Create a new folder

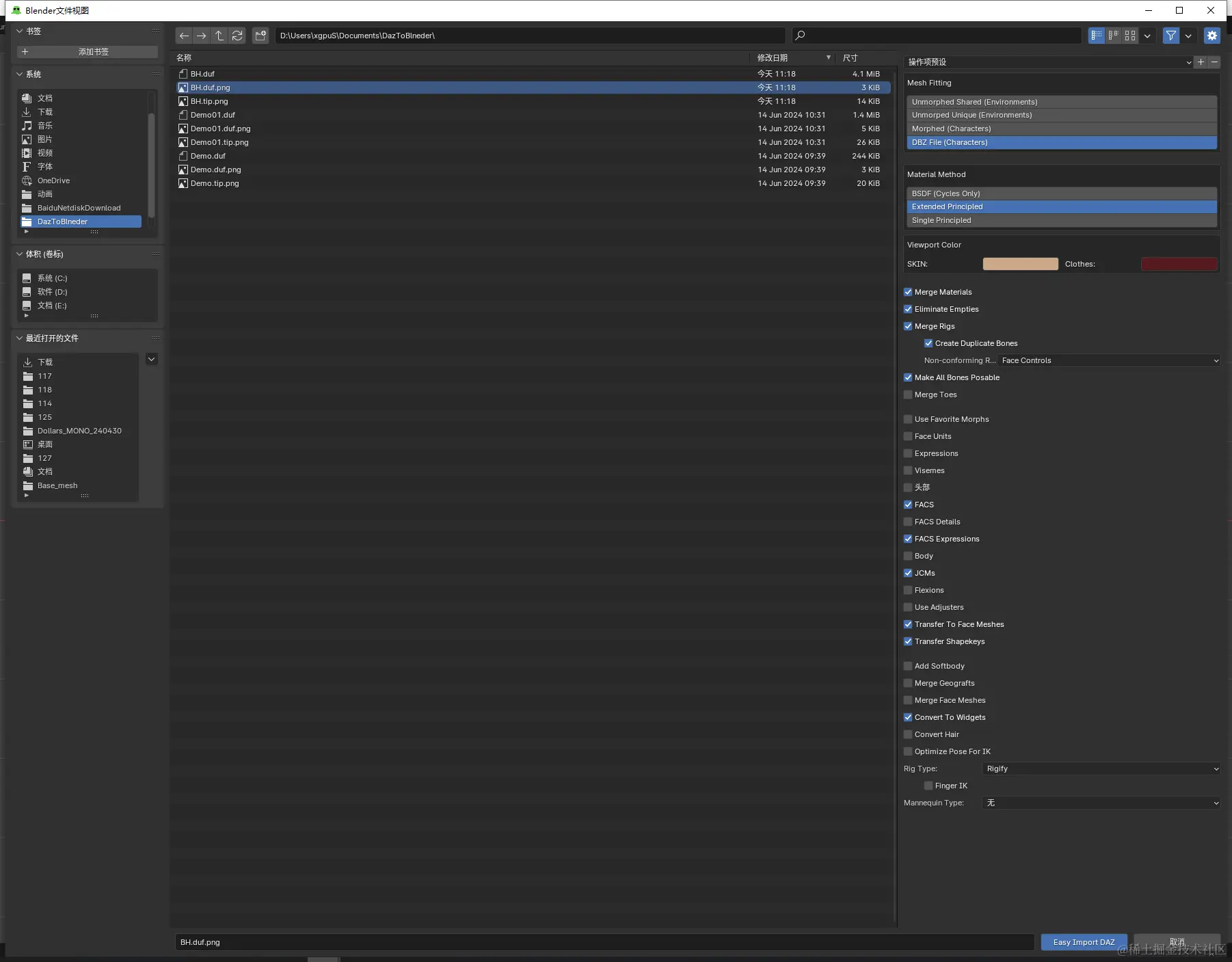coord(260,36)
